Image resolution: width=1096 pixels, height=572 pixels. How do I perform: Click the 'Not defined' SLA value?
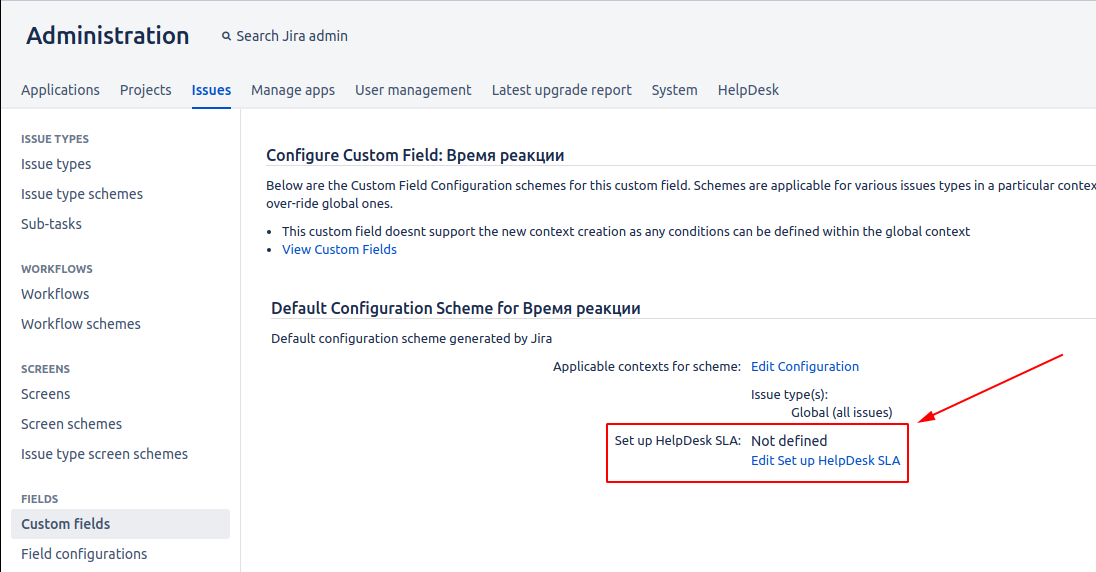pos(789,441)
